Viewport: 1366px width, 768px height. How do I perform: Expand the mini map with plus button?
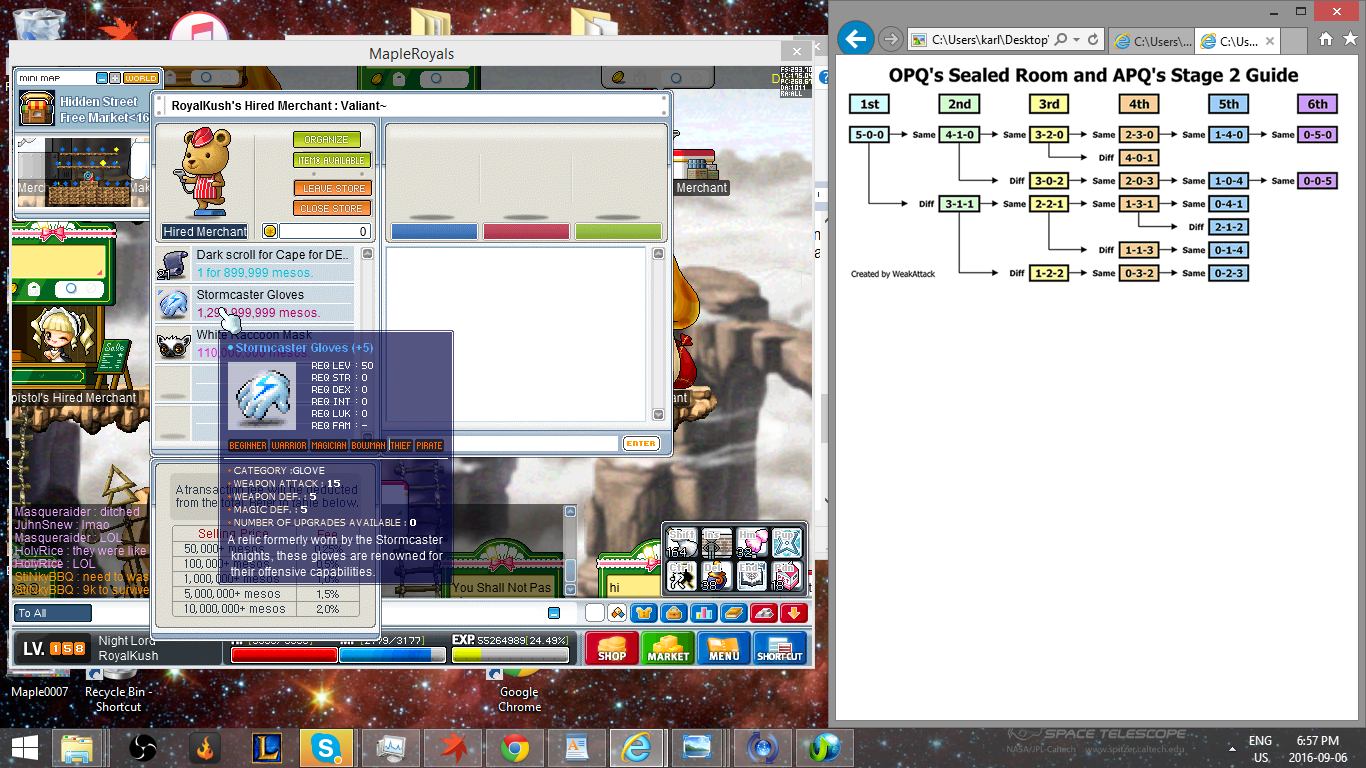point(115,78)
